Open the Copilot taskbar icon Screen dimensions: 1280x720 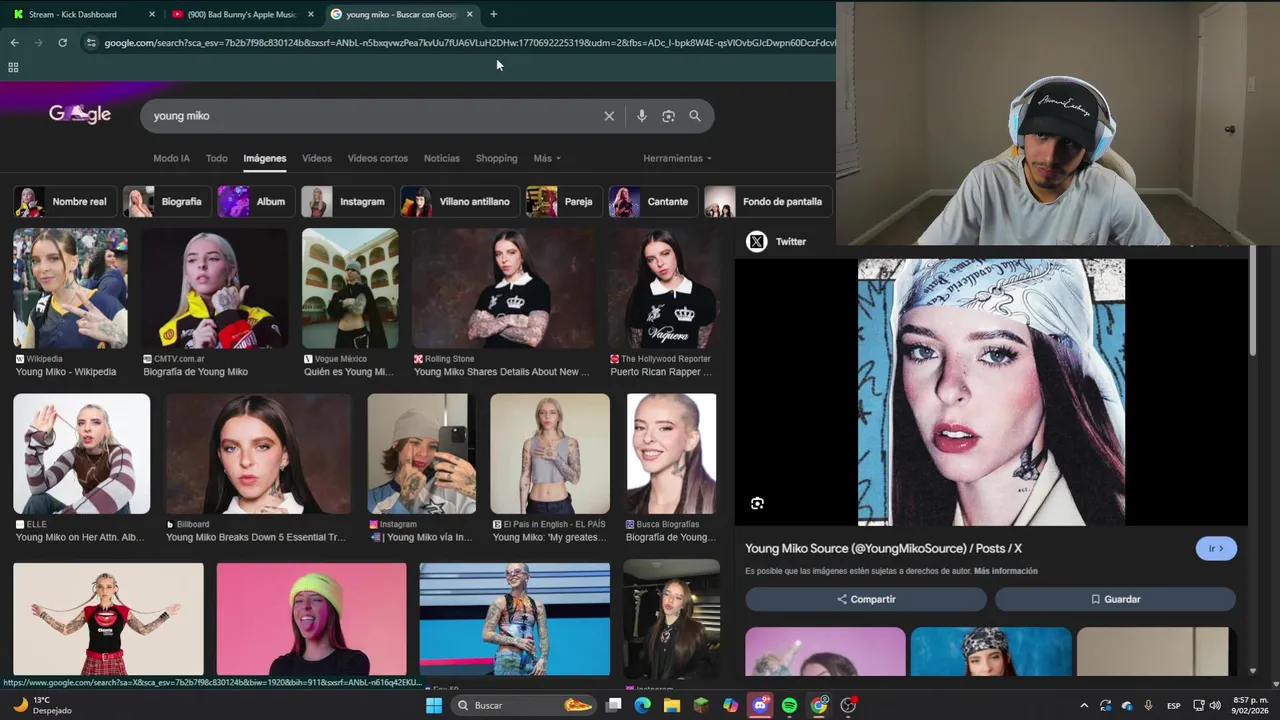coord(731,705)
